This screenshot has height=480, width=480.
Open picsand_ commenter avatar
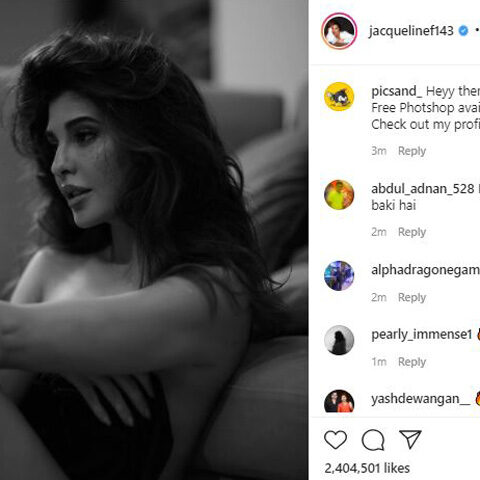[x=339, y=97]
